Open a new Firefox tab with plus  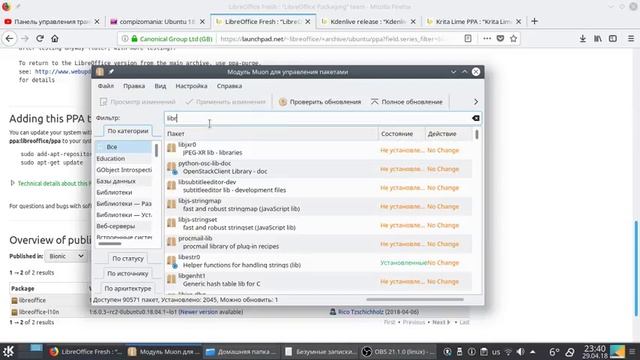[x=534, y=21]
